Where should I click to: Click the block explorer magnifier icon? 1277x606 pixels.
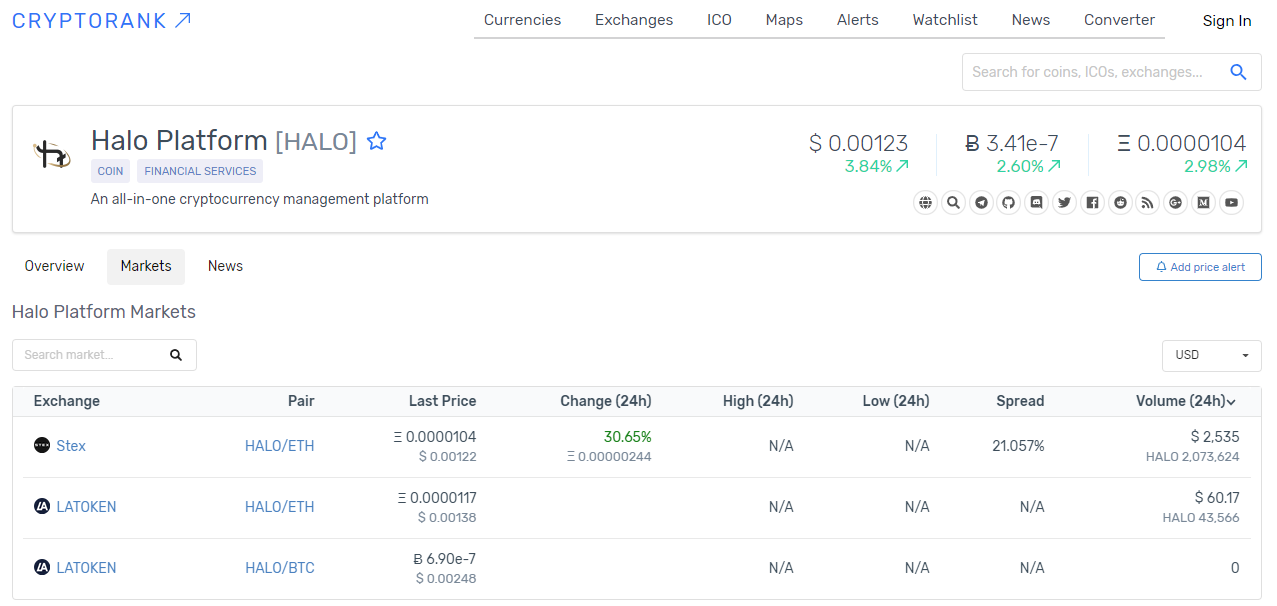[954, 203]
